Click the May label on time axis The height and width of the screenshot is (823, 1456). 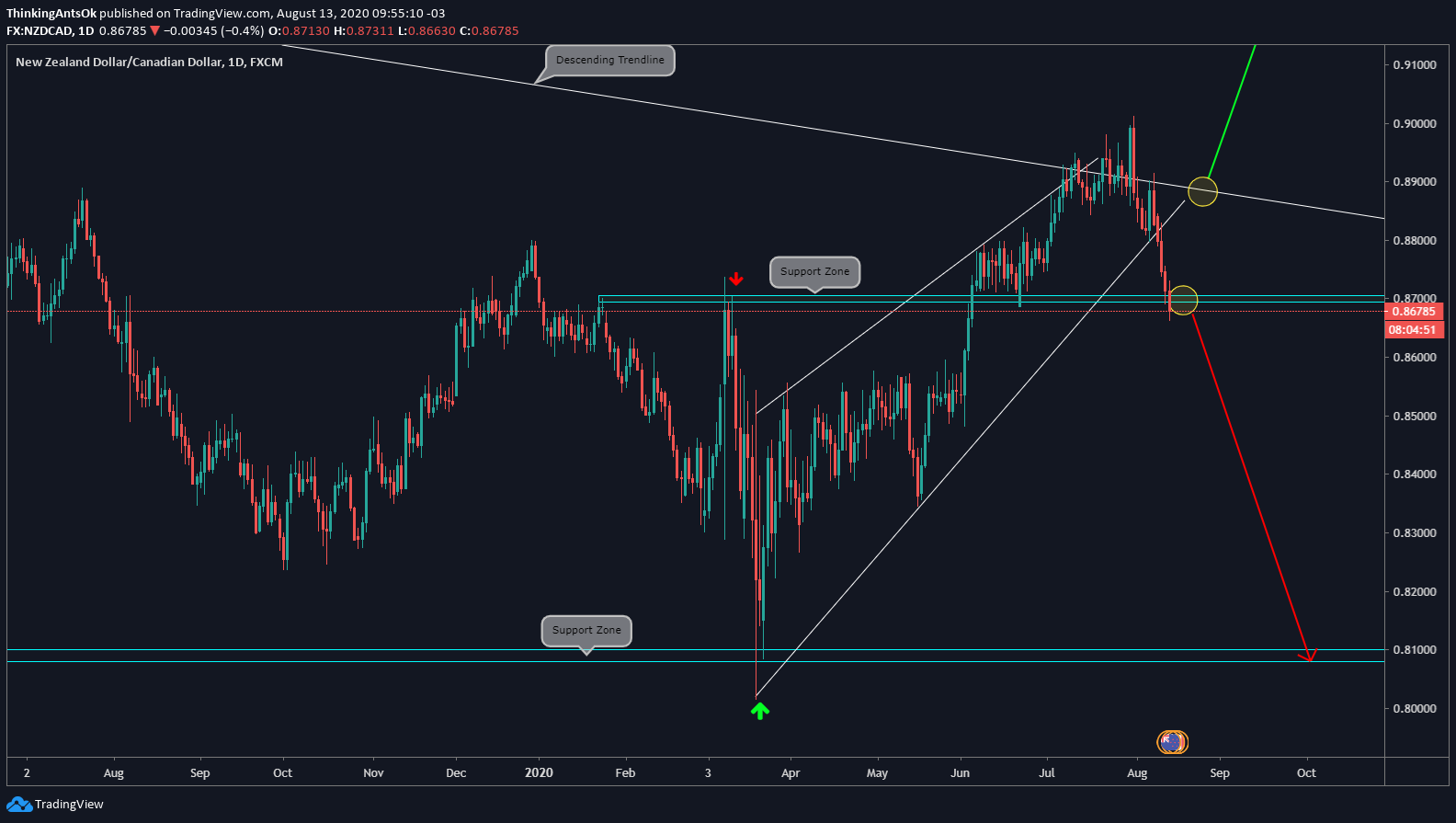click(x=877, y=773)
